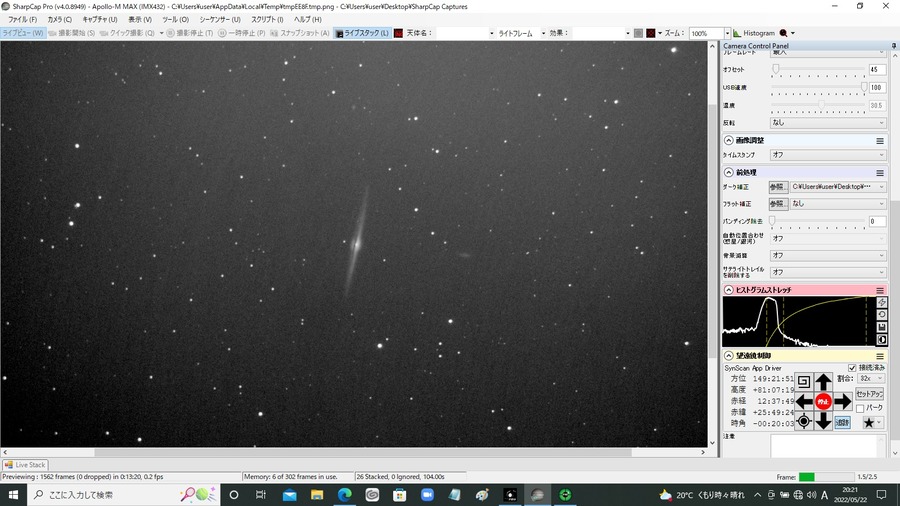Click the Windows Start button
The height and width of the screenshot is (506, 900).
13,495
